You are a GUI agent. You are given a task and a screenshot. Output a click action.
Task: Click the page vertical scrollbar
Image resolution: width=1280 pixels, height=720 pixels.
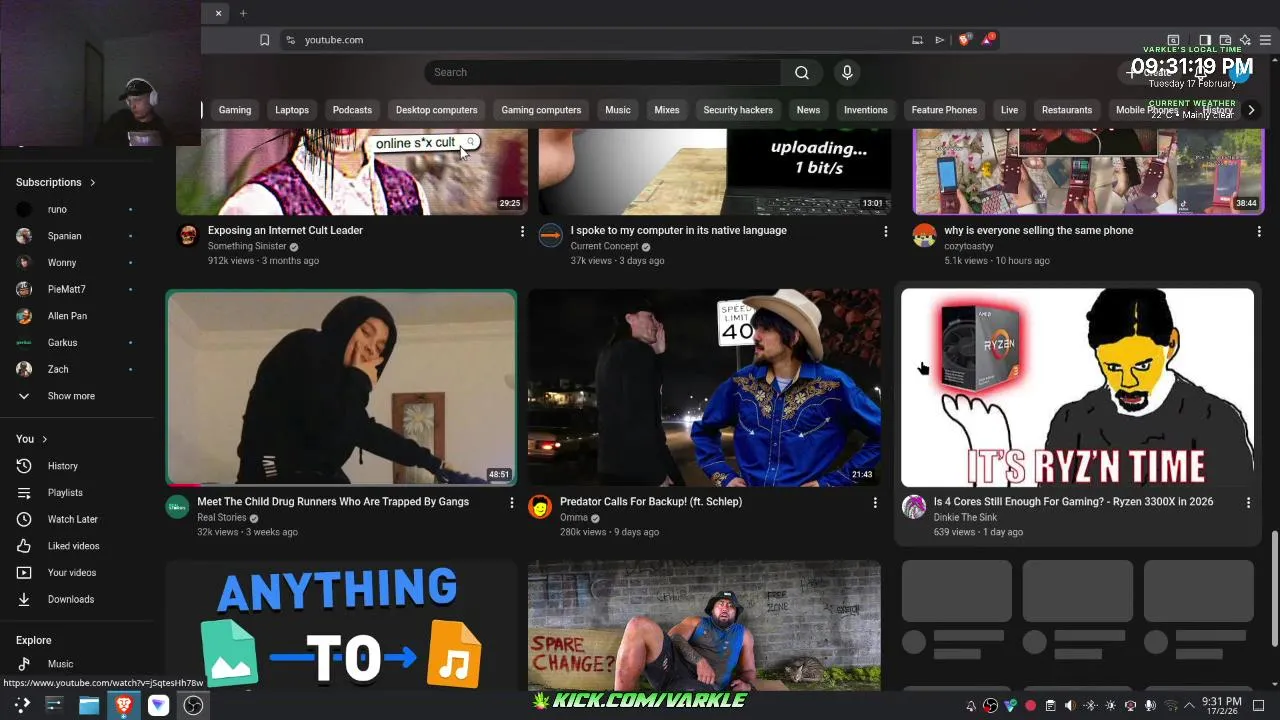[x=1274, y=588]
